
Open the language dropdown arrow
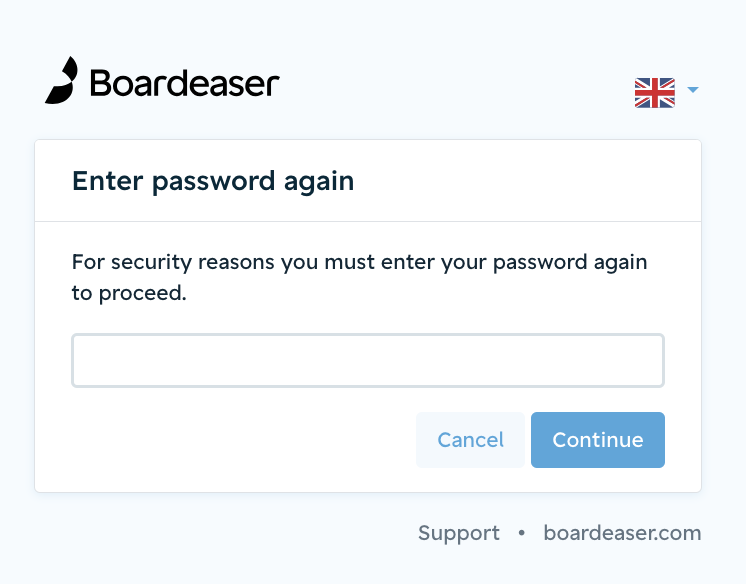point(693,89)
